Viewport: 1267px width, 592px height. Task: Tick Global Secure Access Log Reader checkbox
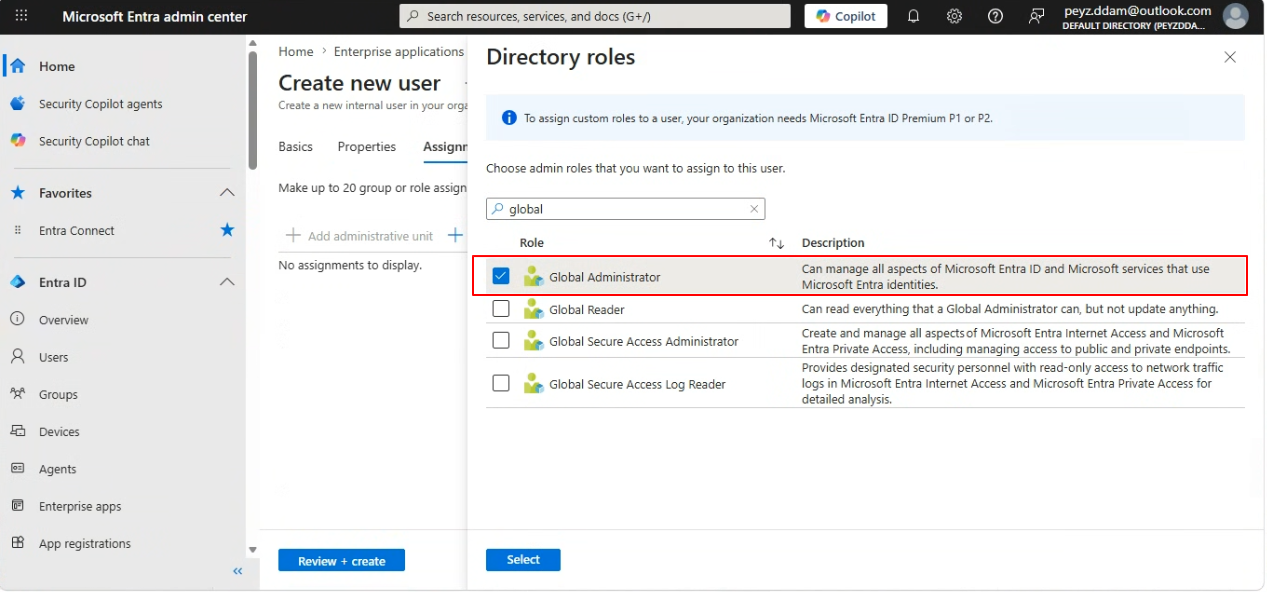501,383
